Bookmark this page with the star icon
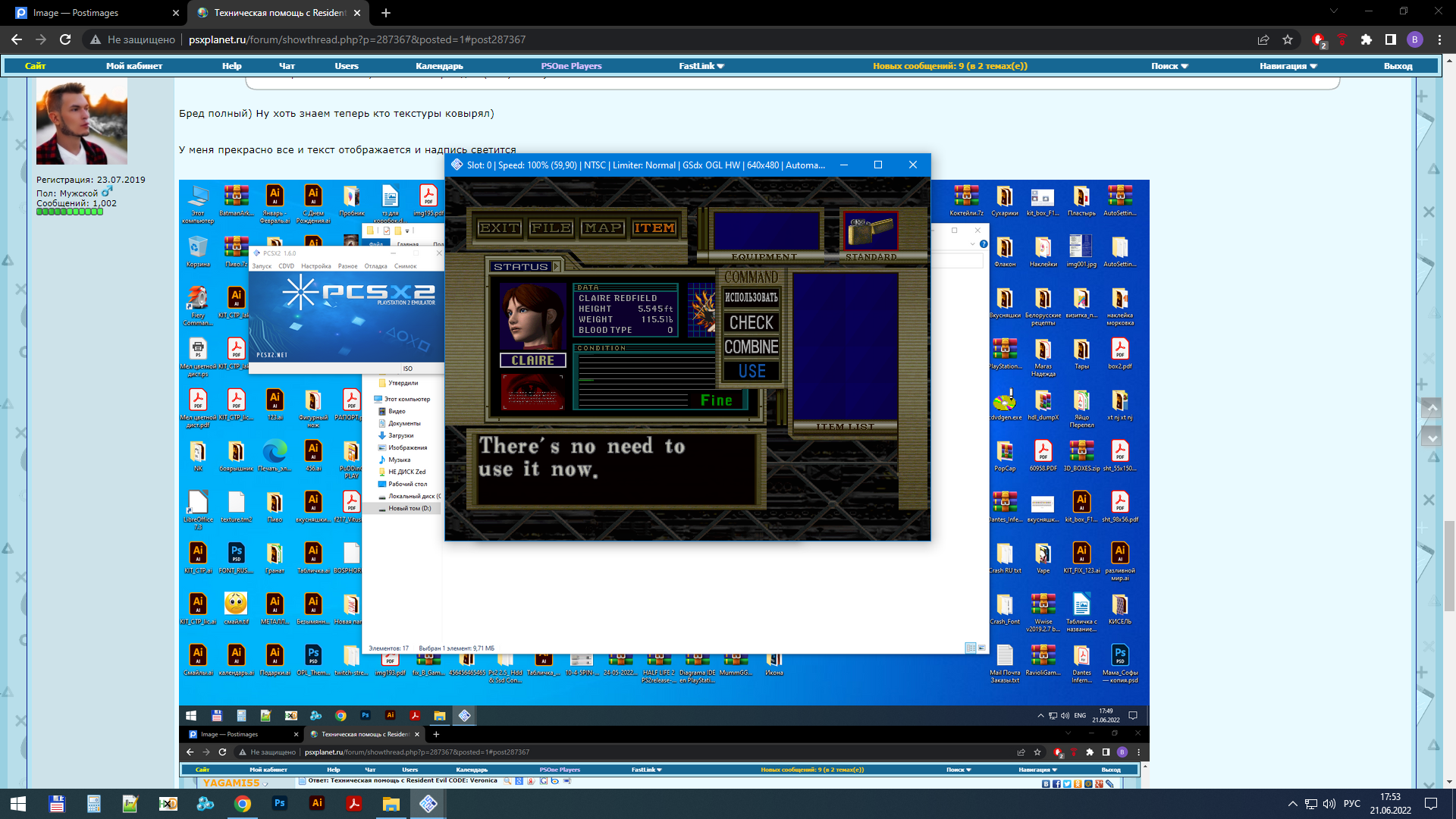 pyautogui.click(x=1288, y=39)
